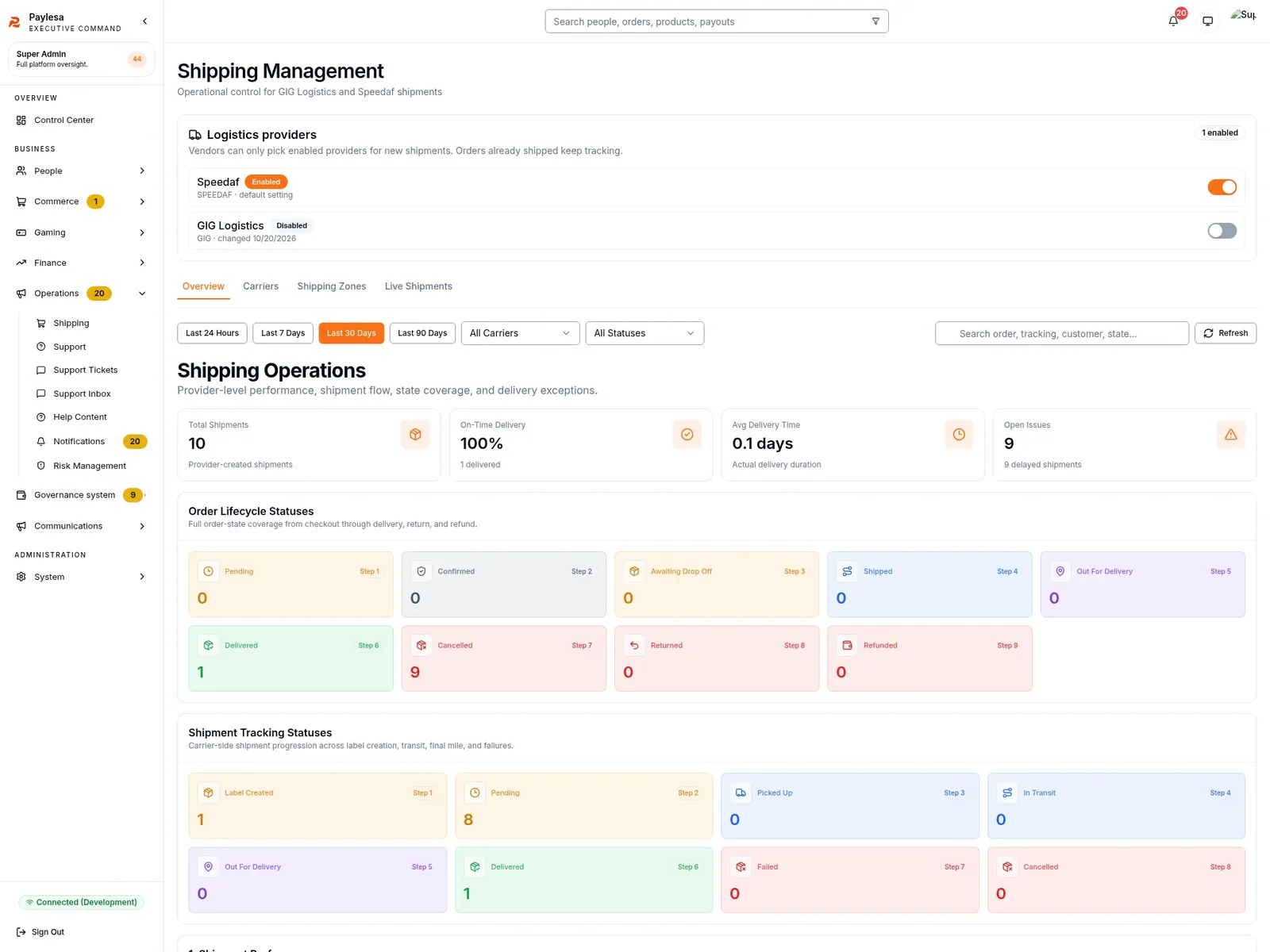1270x952 pixels.
Task: Click the On-Time Delivery check icon
Action: (x=687, y=434)
